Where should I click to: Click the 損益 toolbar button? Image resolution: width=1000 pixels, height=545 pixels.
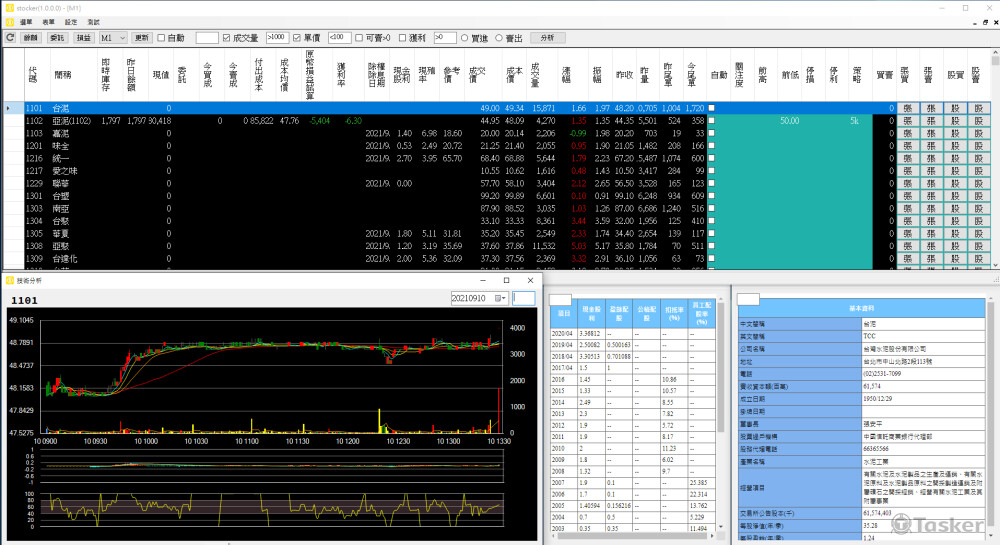click(84, 38)
